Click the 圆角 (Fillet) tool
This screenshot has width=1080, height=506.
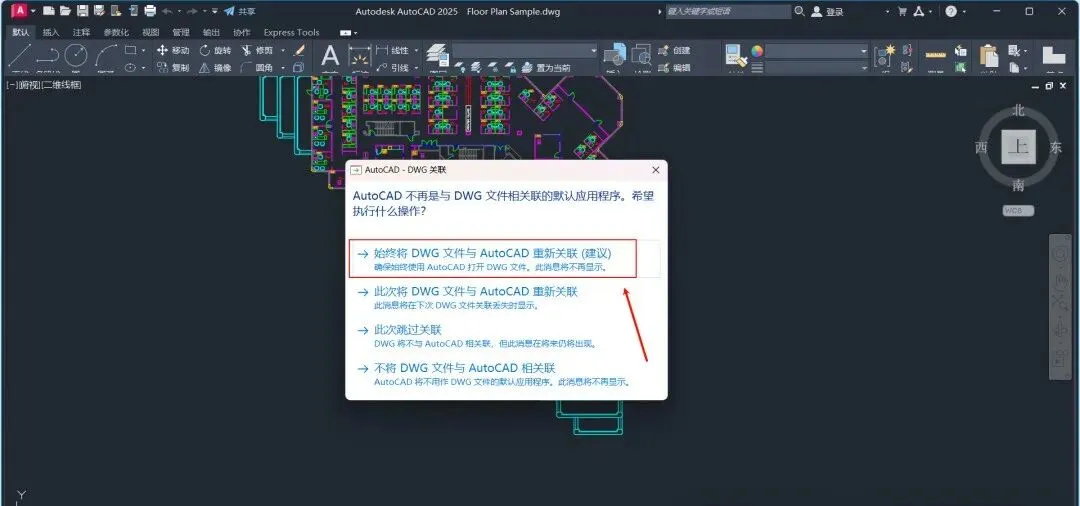point(257,67)
